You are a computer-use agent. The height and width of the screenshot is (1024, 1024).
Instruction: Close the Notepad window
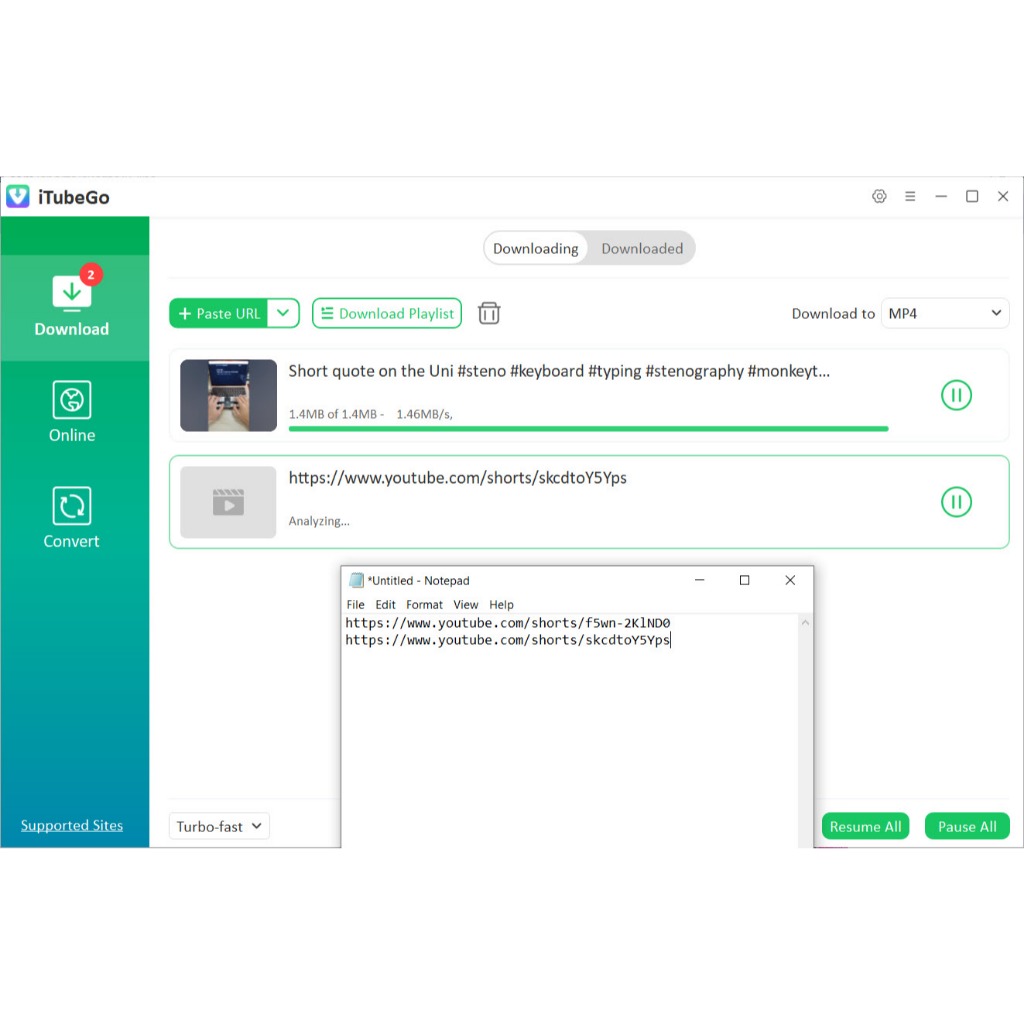[x=790, y=580]
